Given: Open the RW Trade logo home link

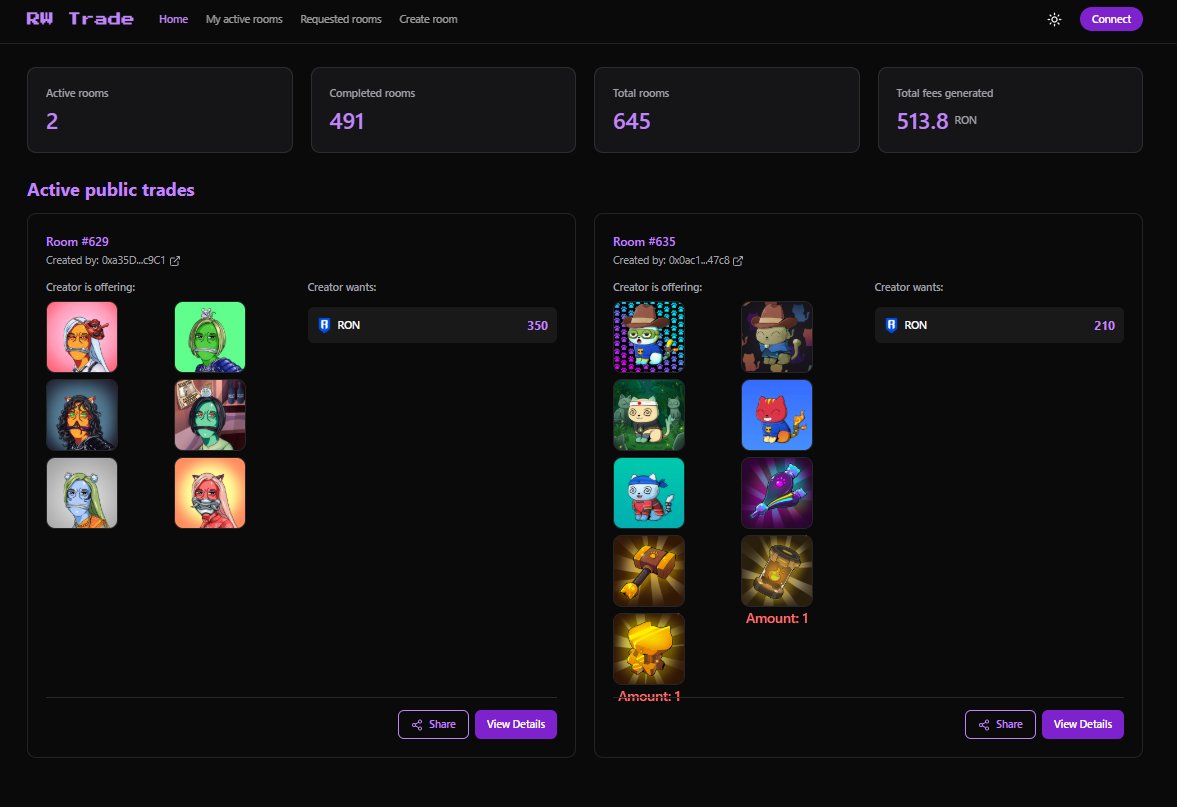Looking at the screenshot, I should tap(80, 19).
